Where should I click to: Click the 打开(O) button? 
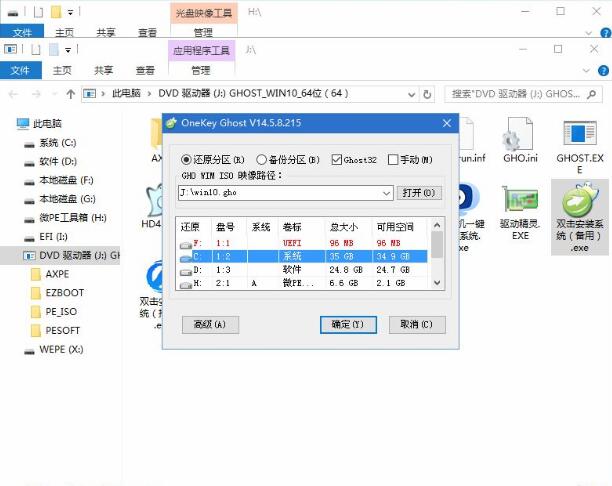(418, 192)
